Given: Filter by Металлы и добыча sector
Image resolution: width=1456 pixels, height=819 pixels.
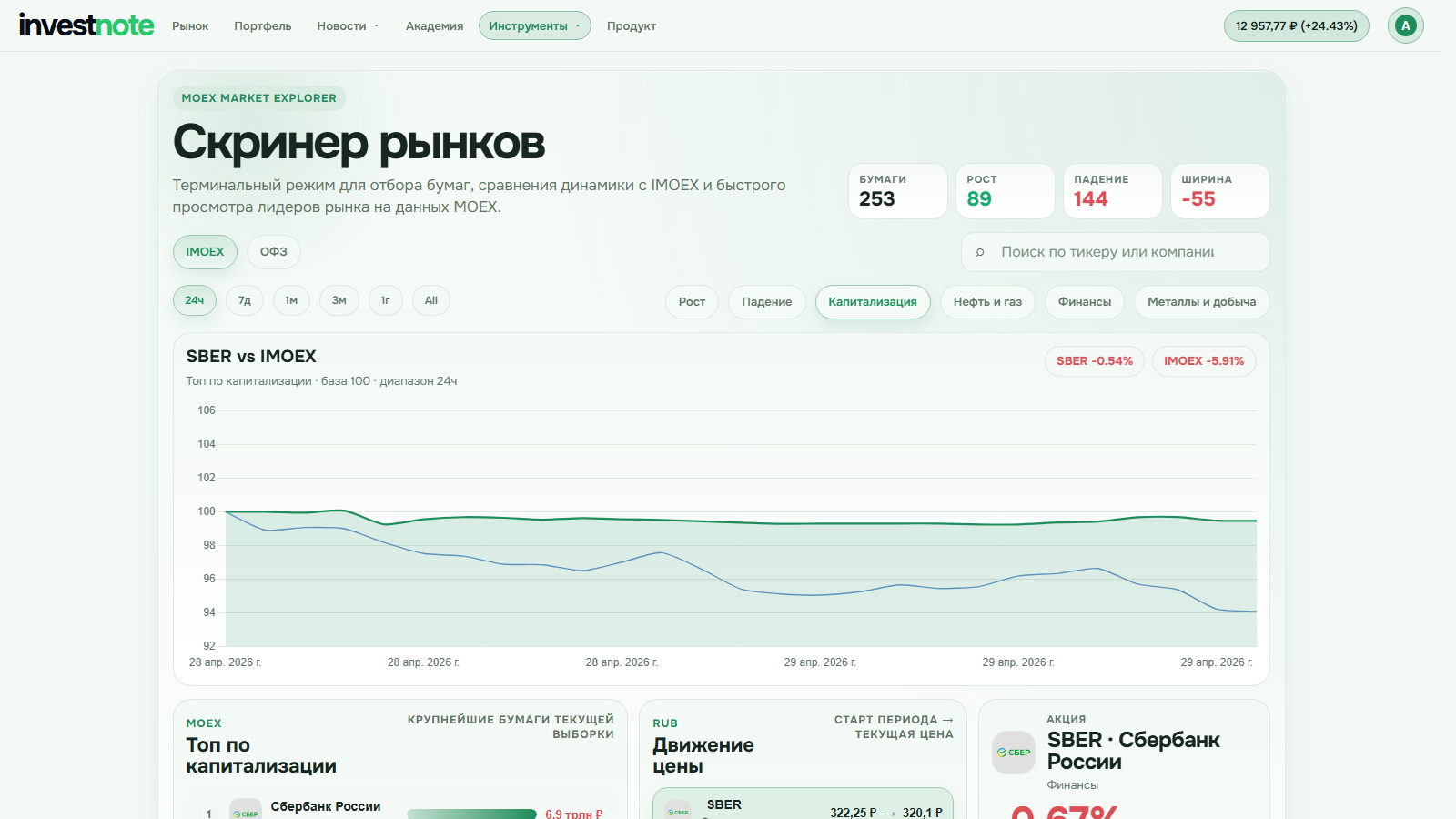Looking at the screenshot, I should (x=1202, y=302).
